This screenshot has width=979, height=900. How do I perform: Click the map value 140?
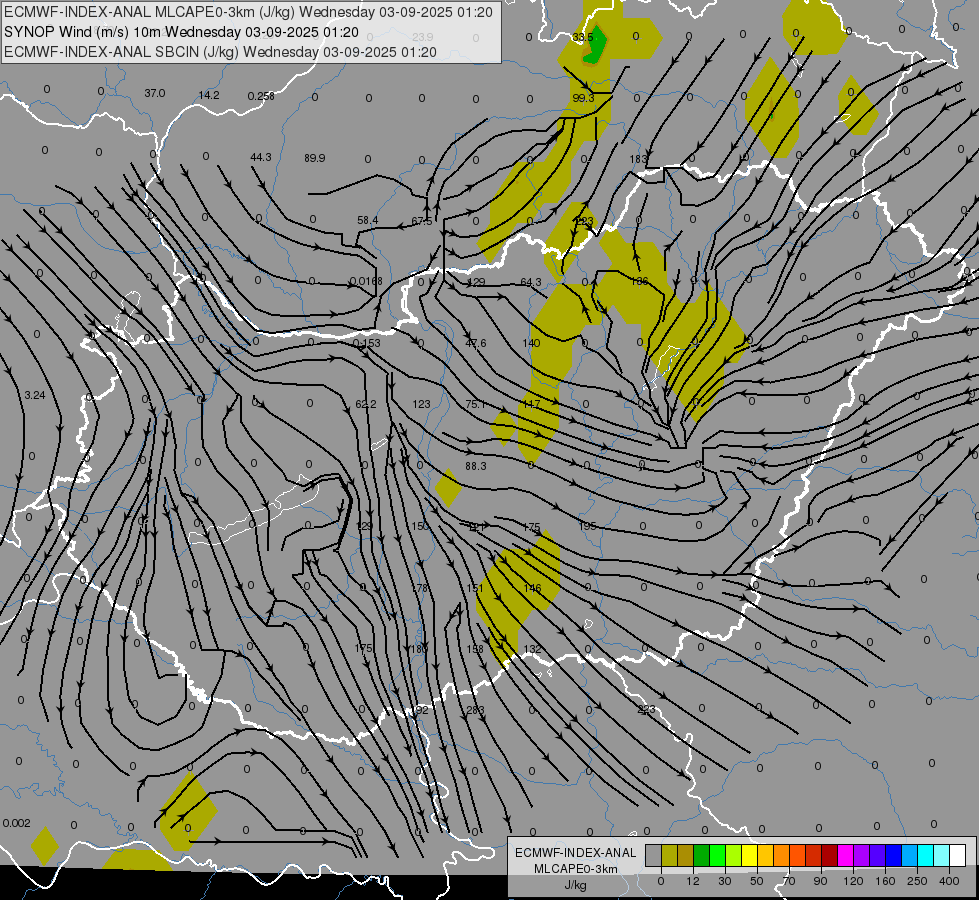point(531,343)
